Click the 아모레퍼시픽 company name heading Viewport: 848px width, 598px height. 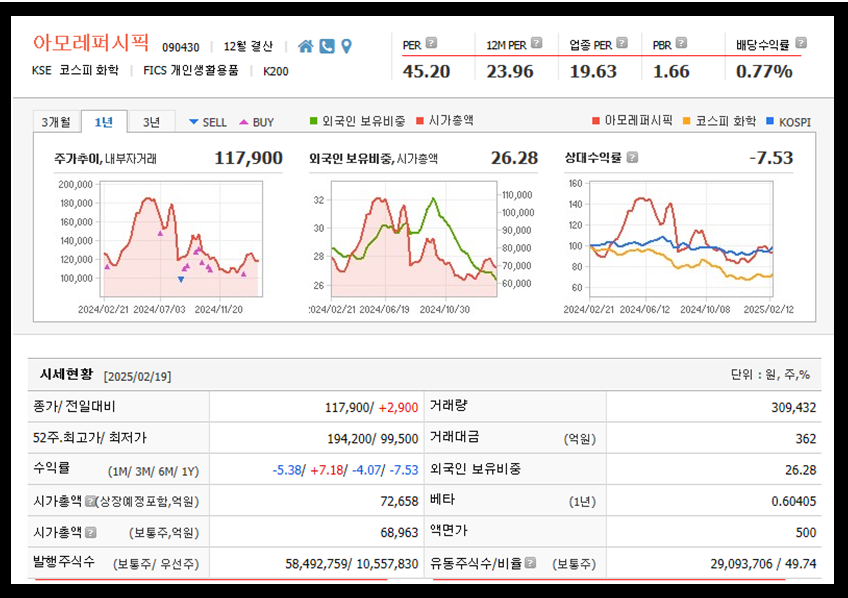(90, 42)
